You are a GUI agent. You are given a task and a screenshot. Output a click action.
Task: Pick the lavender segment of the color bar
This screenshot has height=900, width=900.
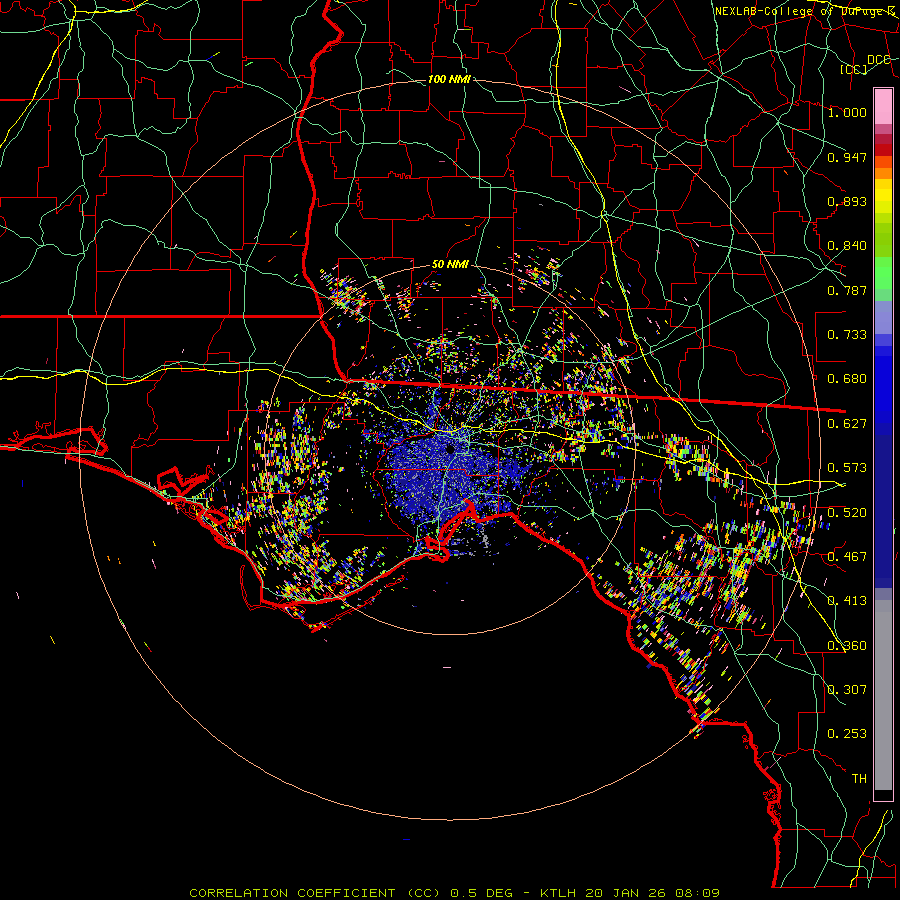[x=883, y=317]
